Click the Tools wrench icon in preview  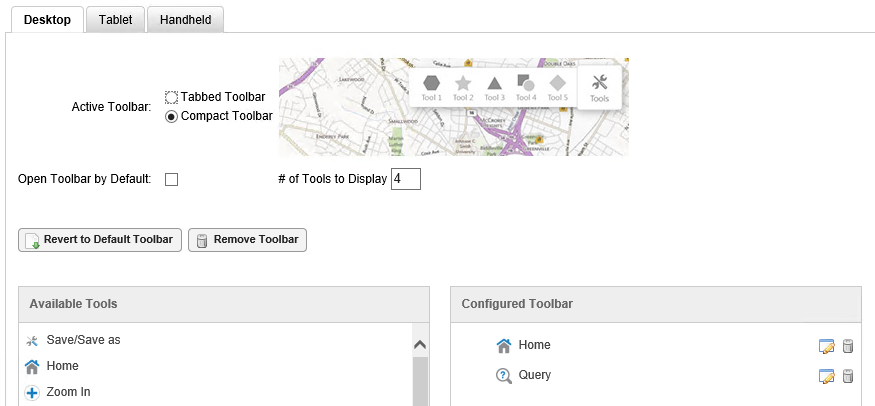(x=599, y=83)
